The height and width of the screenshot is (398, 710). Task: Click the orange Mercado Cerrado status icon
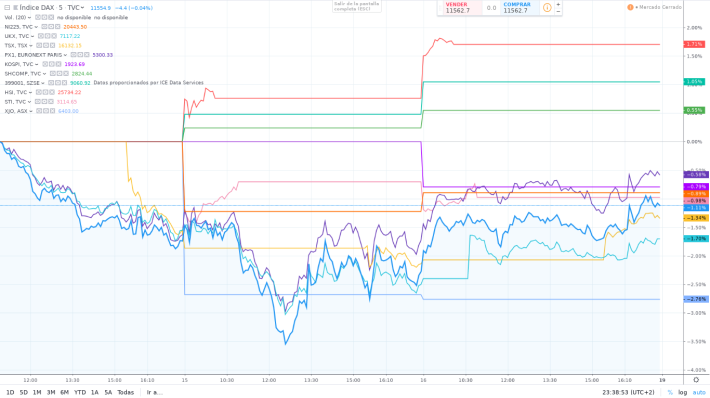point(630,7)
